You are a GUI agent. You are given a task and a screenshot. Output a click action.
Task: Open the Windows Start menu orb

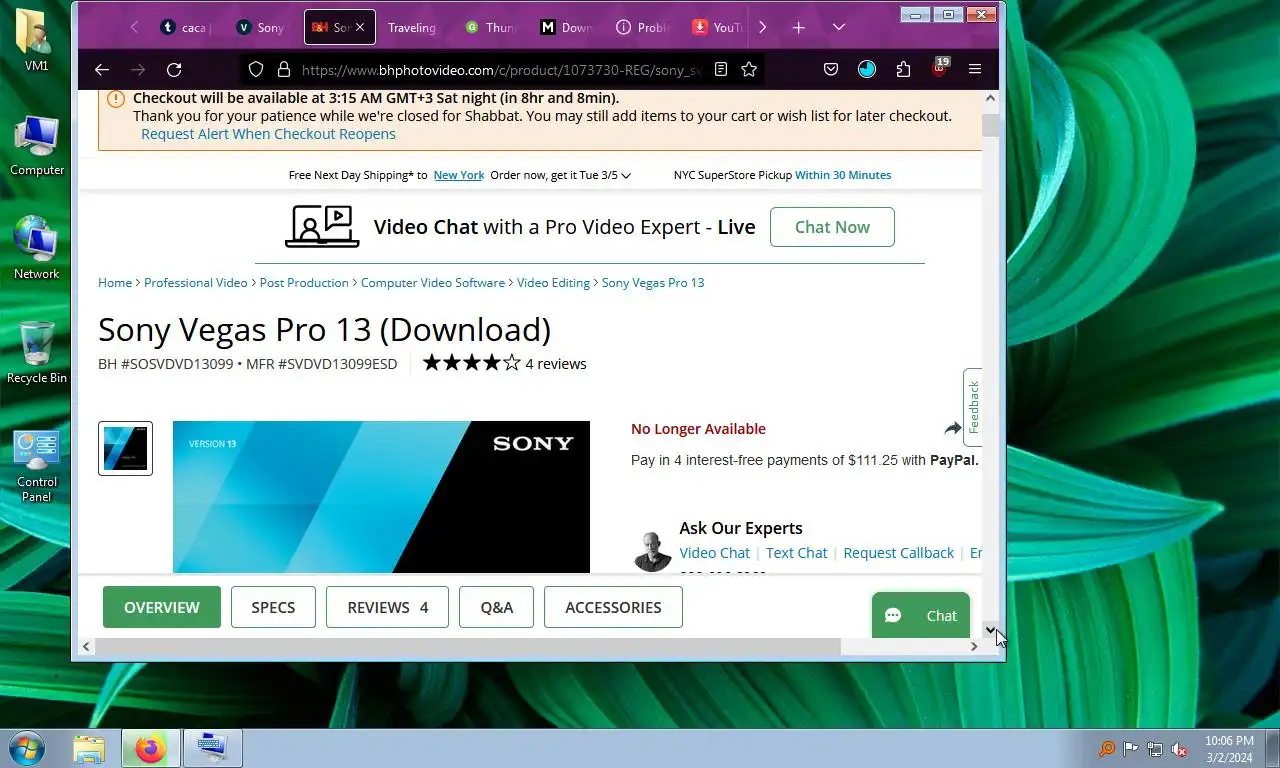[x=27, y=748]
